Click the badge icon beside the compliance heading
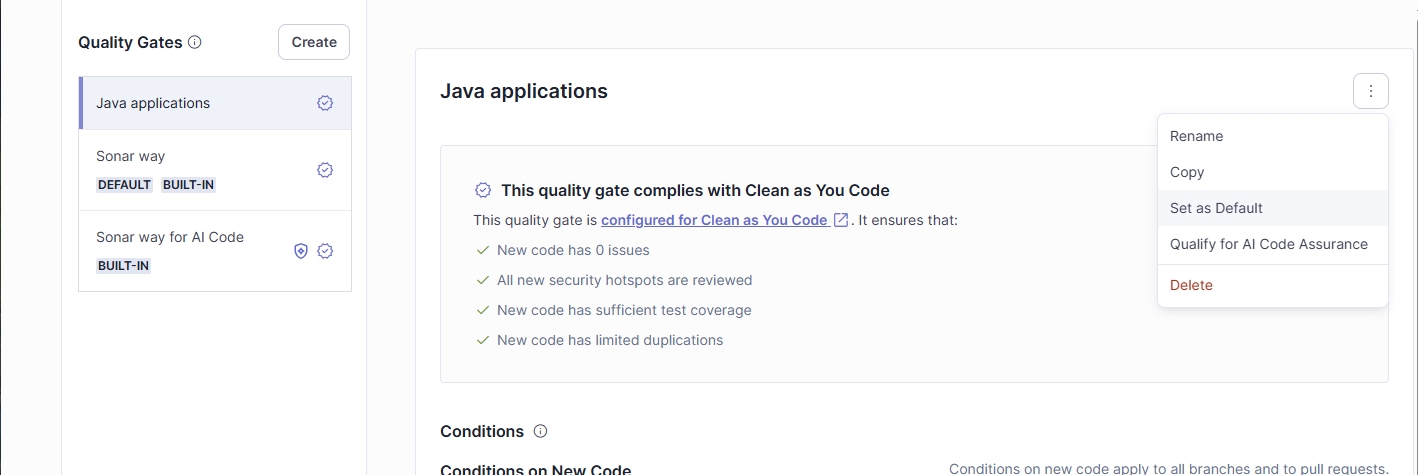The height and width of the screenshot is (475, 1418). coord(483,190)
